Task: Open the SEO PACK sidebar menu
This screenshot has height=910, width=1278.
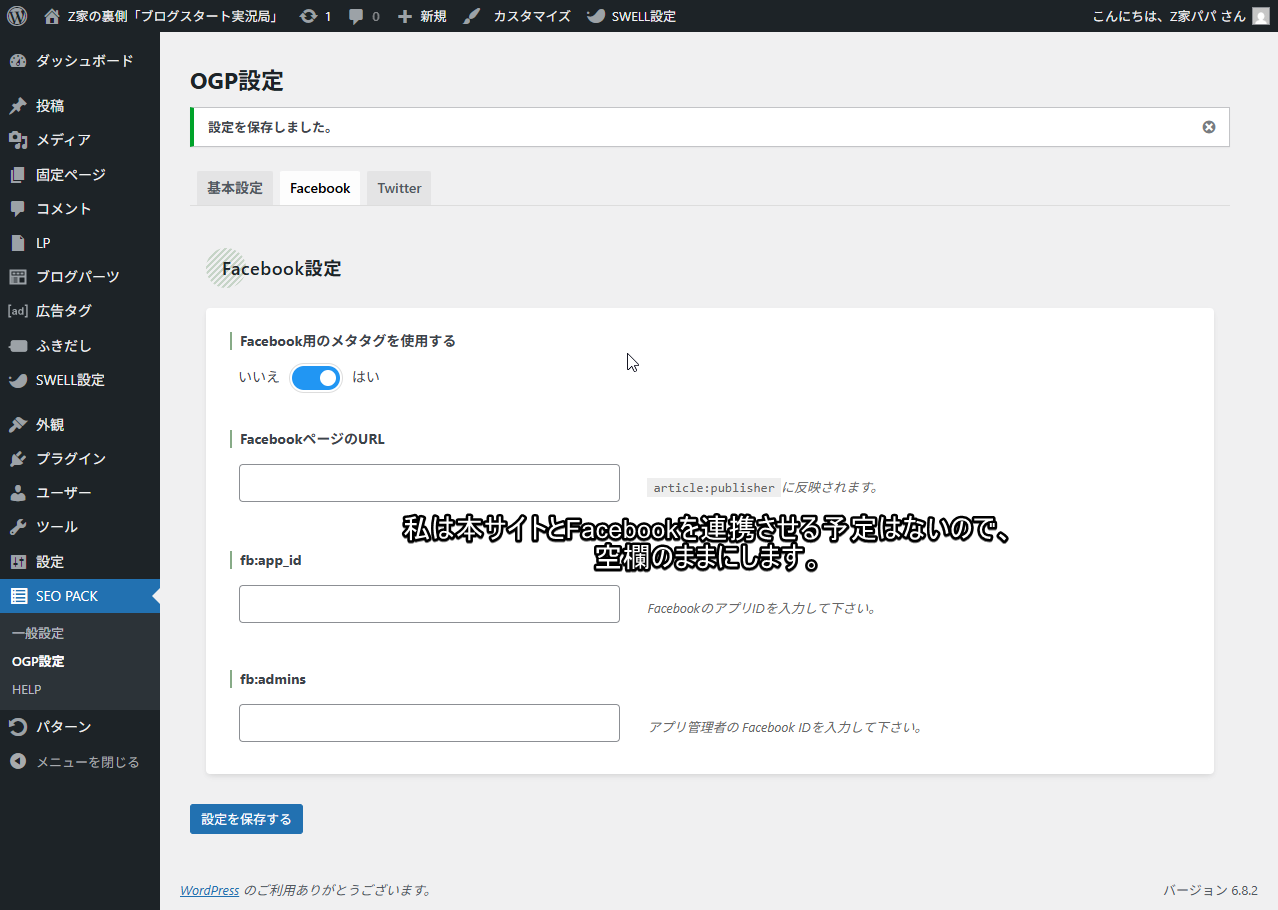Action: pyautogui.click(x=80, y=596)
